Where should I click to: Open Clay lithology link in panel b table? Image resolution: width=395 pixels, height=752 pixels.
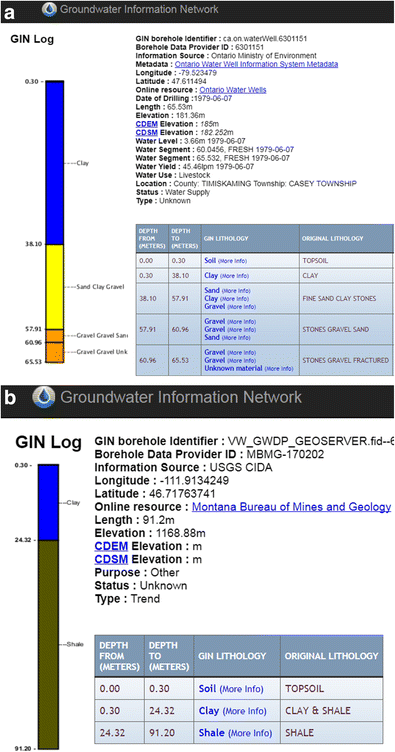[x=209, y=711]
